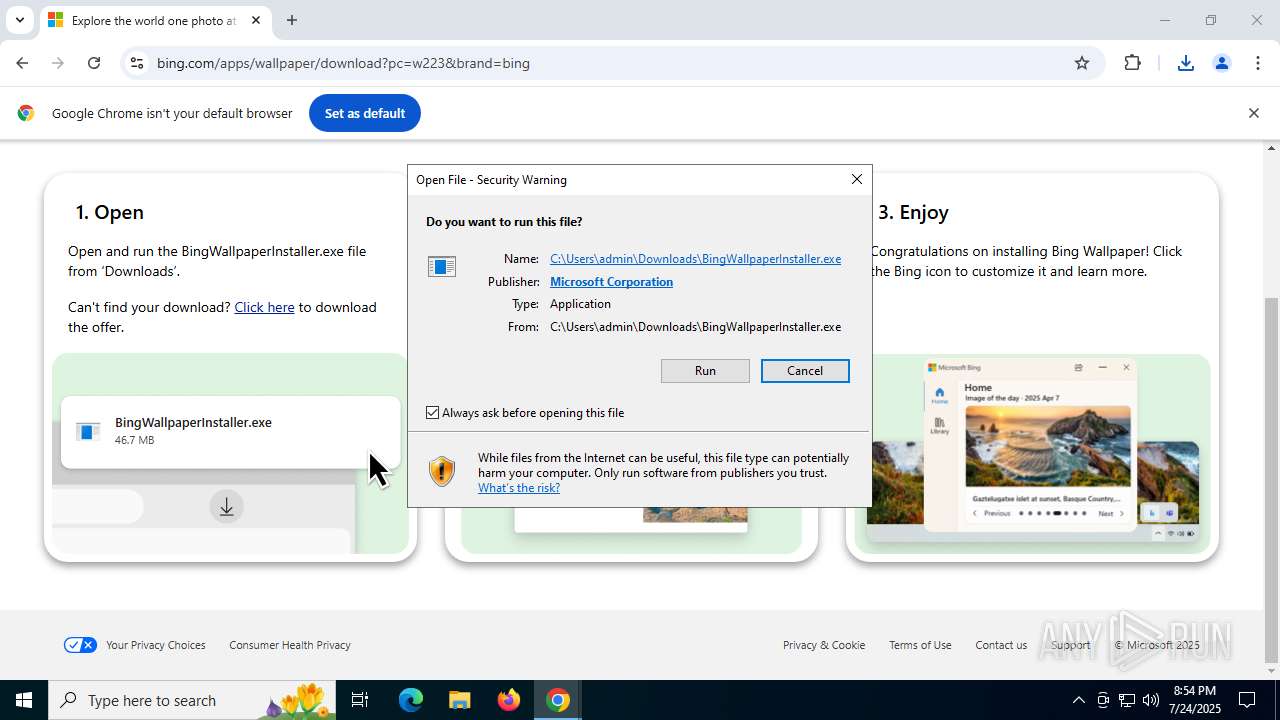The height and width of the screenshot is (720, 1280).
Task: Toggle Your Privacy Choices switch
Action: tap(80, 645)
